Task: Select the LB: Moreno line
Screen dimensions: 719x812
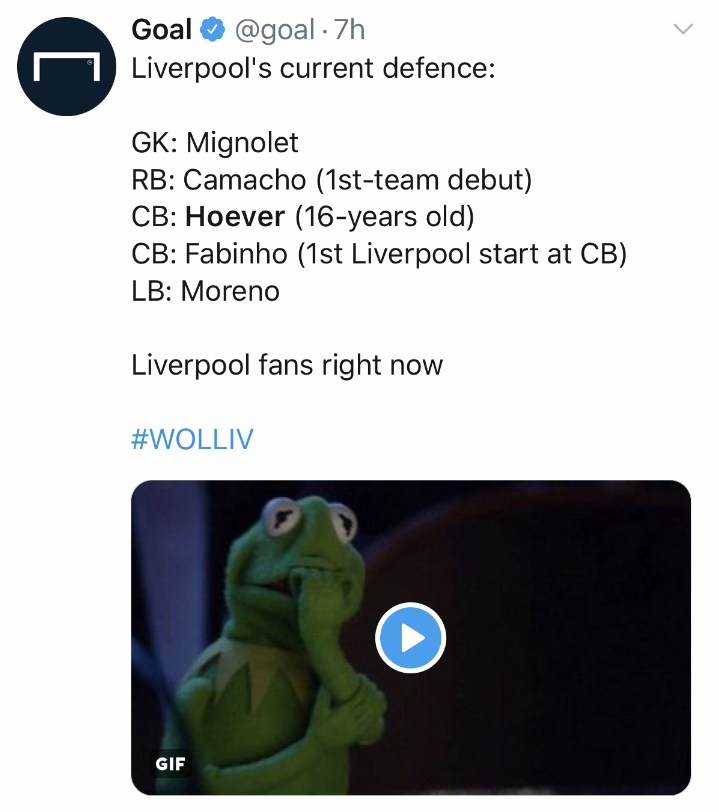Action: click(x=205, y=291)
